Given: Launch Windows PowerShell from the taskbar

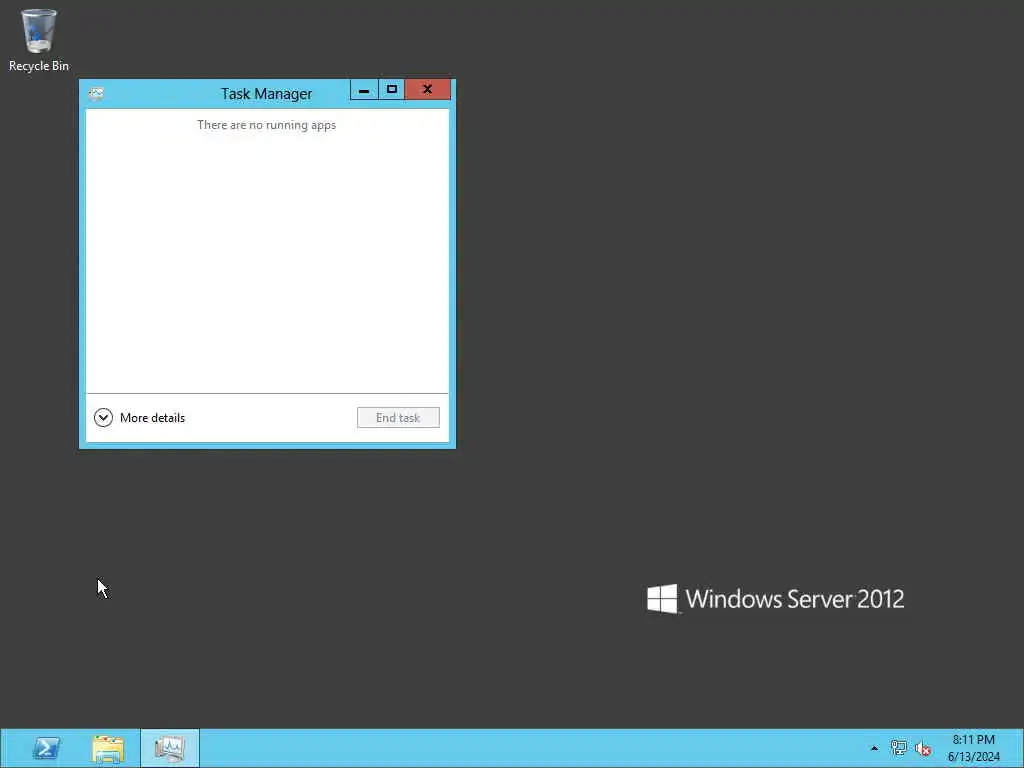Looking at the screenshot, I should point(46,748).
